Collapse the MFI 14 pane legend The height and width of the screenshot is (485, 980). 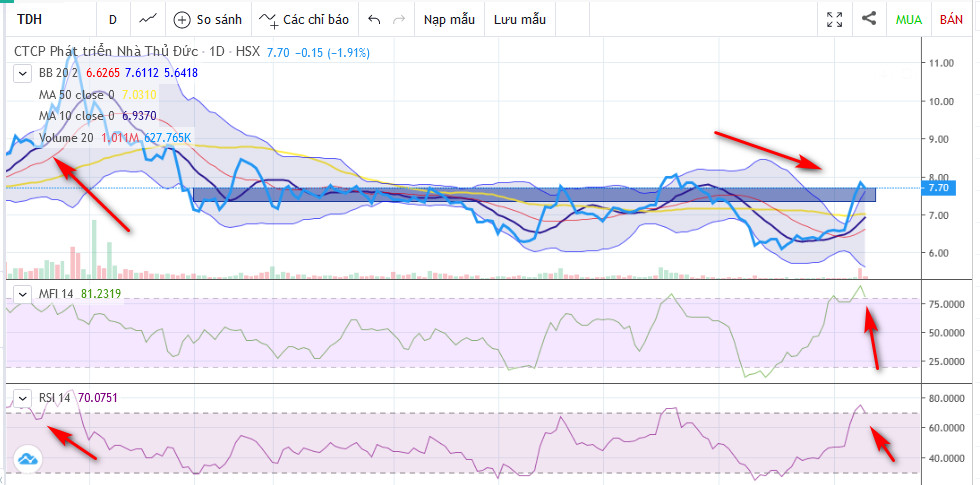point(23,293)
